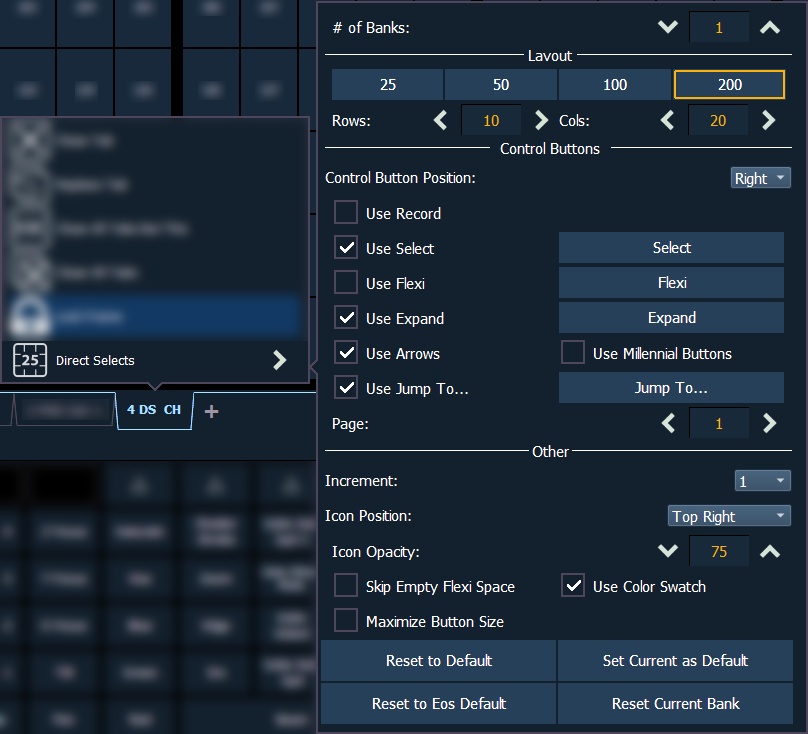Enable the Use Record checkbox

pyautogui.click(x=346, y=213)
